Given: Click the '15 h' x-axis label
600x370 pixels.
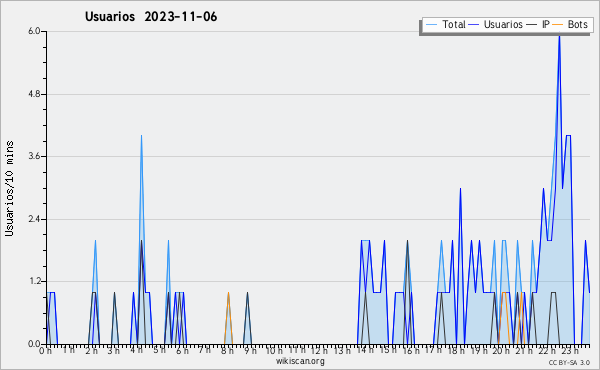Looking at the screenshot, I should (388, 350).
